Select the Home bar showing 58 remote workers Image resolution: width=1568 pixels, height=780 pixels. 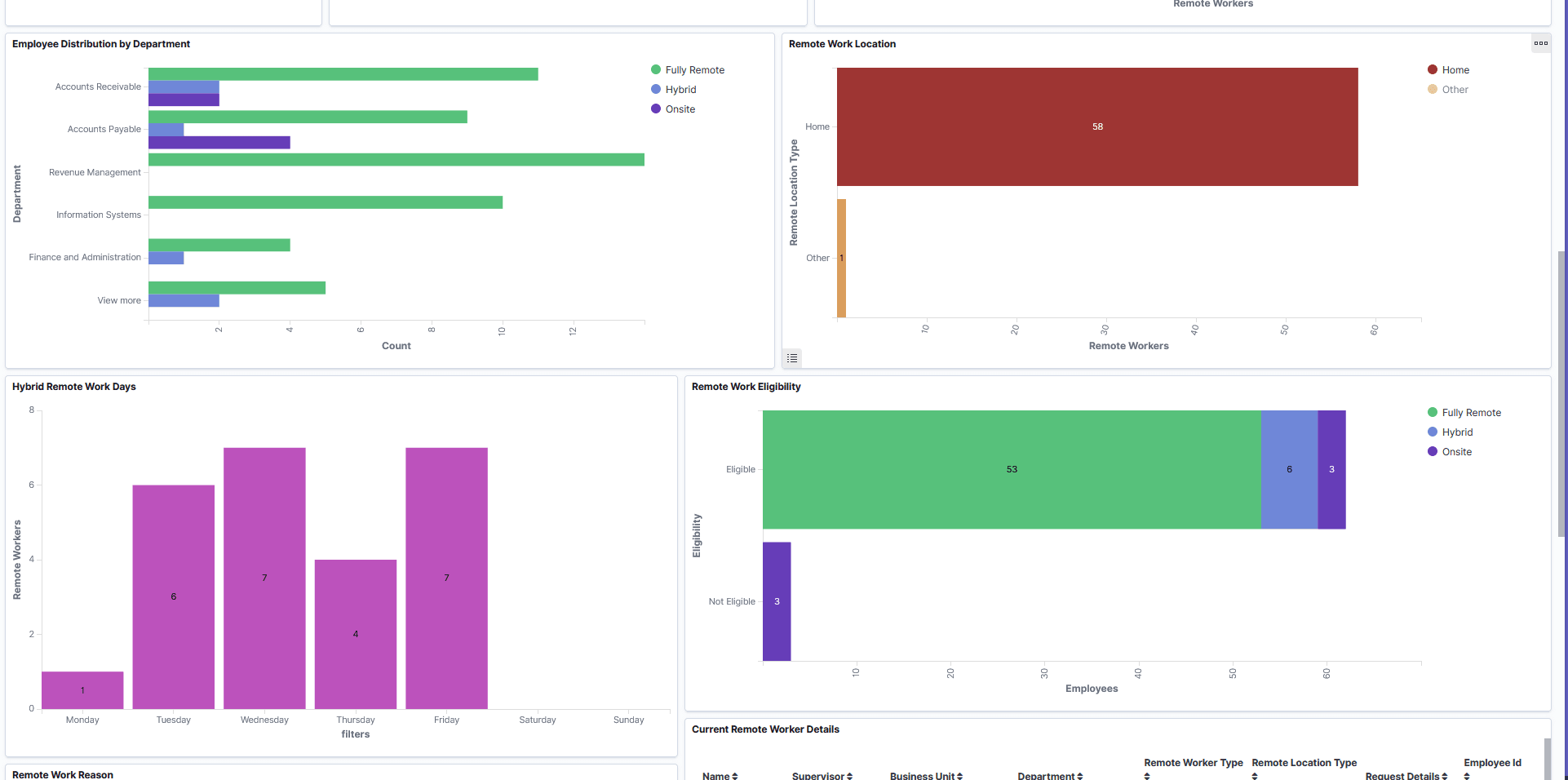coord(1097,126)
